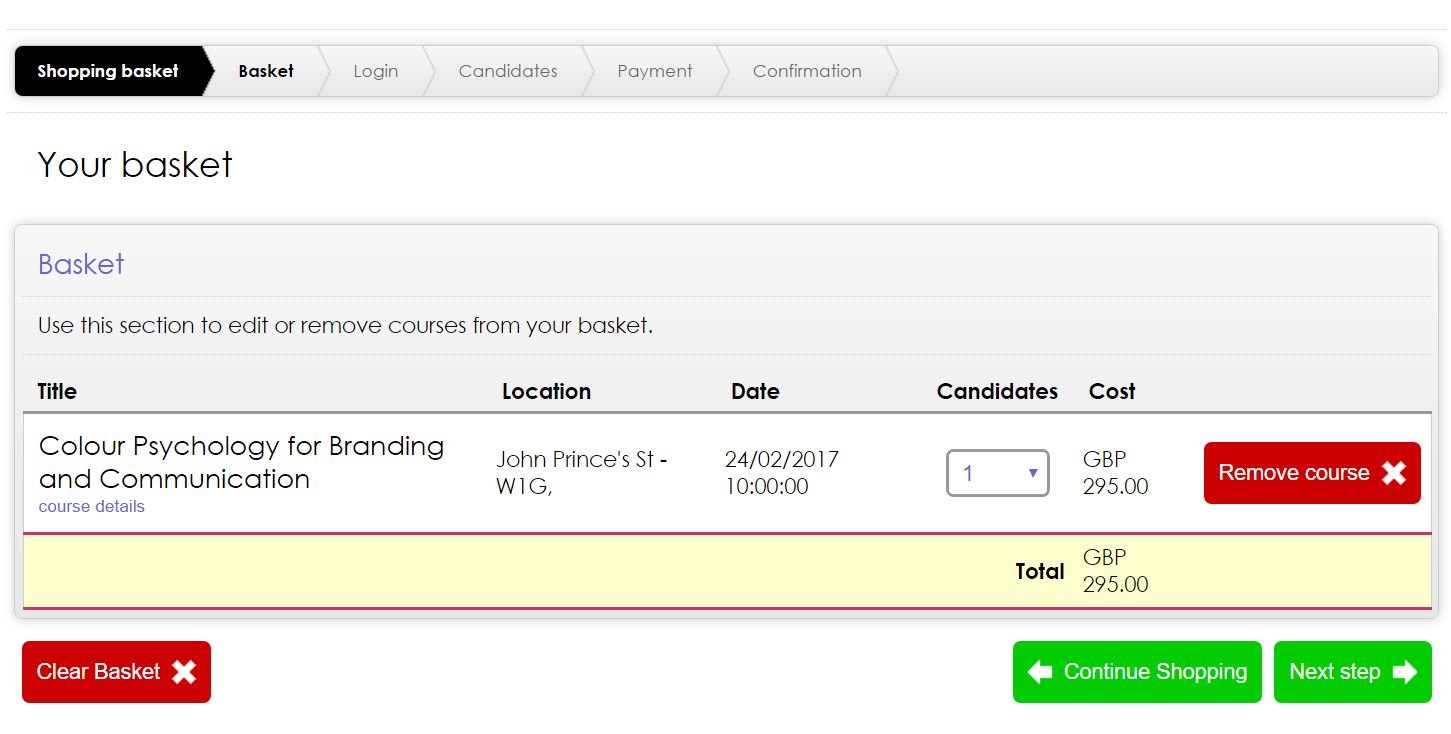
Task: Clear the entire basket
Action: 116,672
